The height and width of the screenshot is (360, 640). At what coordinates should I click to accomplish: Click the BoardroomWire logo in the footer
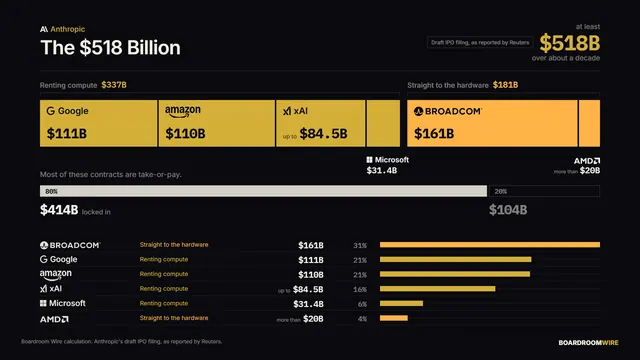click(588, 343)
